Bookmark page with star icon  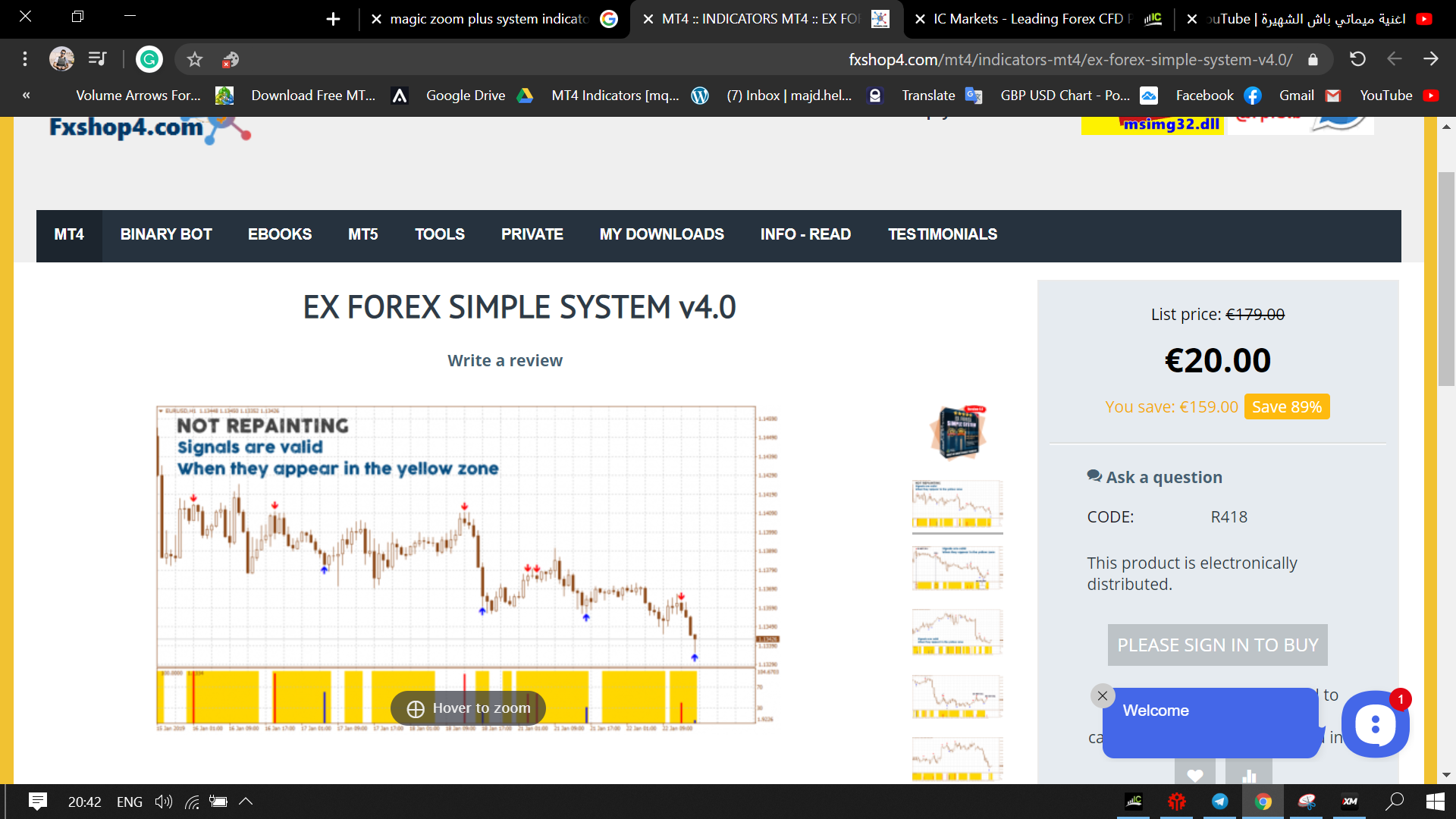coord(195,59)
